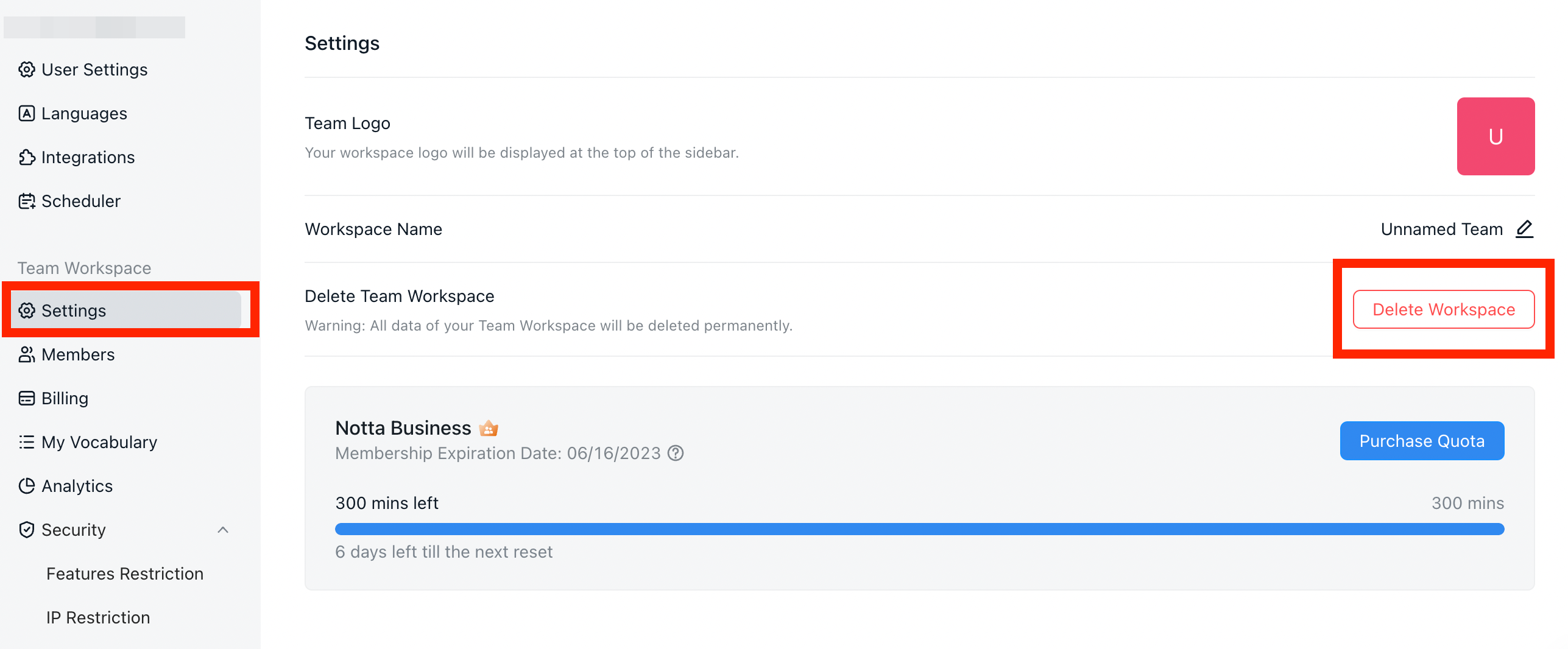Viewport: 1568px width, 649px height.
Task: Click the Members people icon
Action: (26, 354)
